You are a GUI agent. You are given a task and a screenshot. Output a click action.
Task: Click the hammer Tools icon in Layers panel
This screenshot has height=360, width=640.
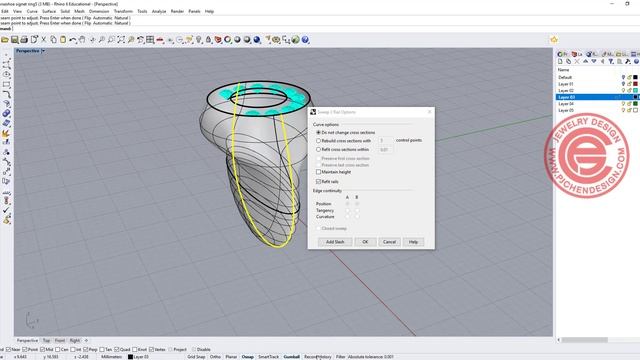tap(628, 61)
